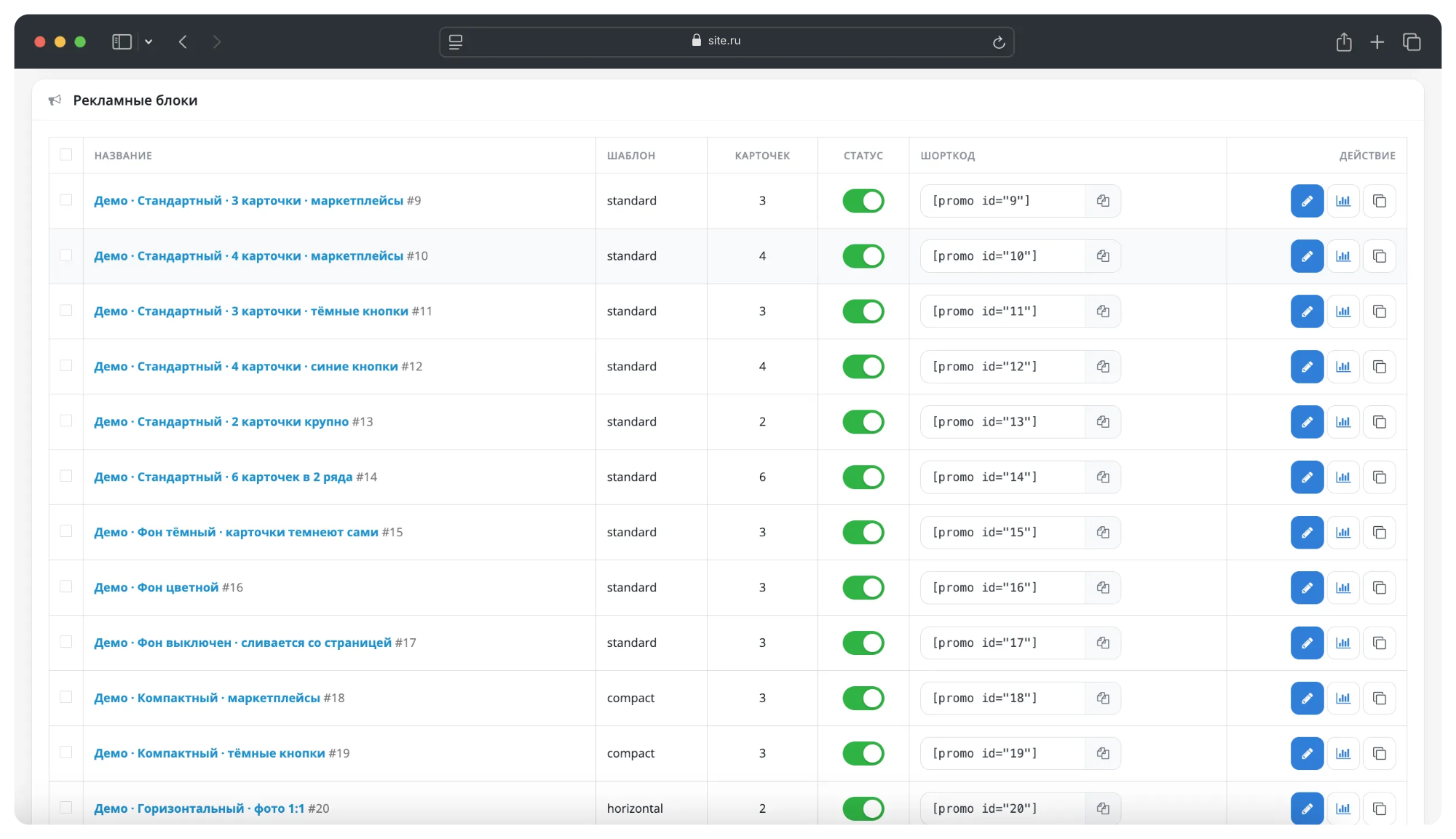Open statistics chart for block #12
This screenshot has height=839, width=1456.
tap(1343, 367)
